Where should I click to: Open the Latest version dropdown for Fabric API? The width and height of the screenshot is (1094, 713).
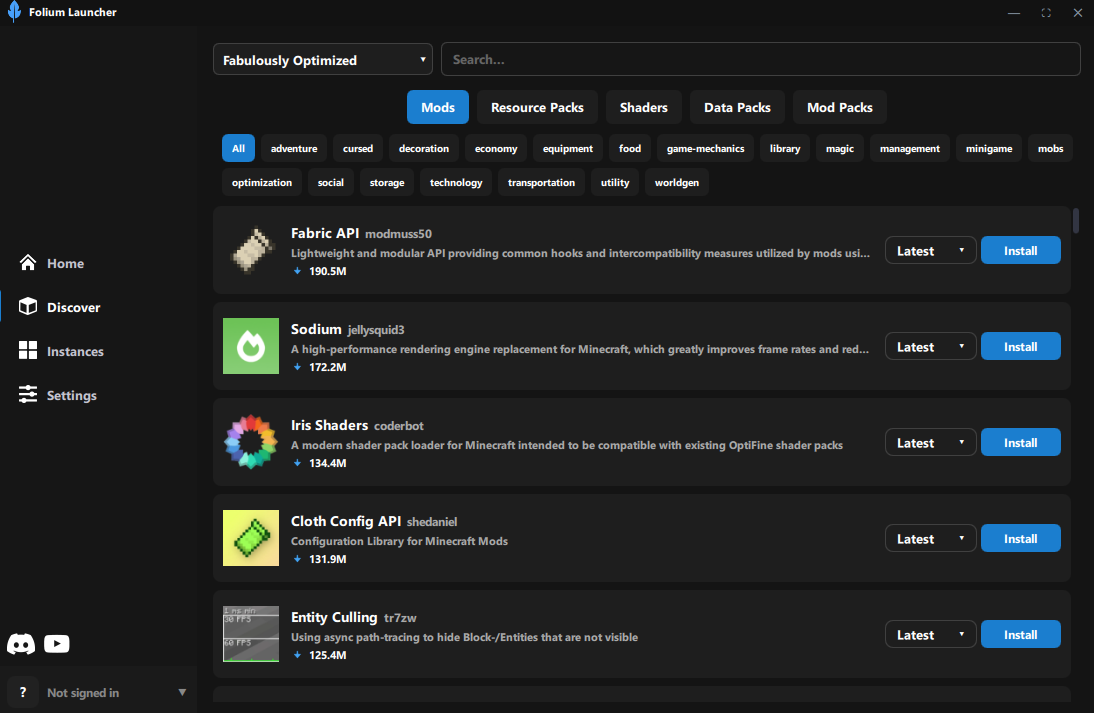coord(930,250)
